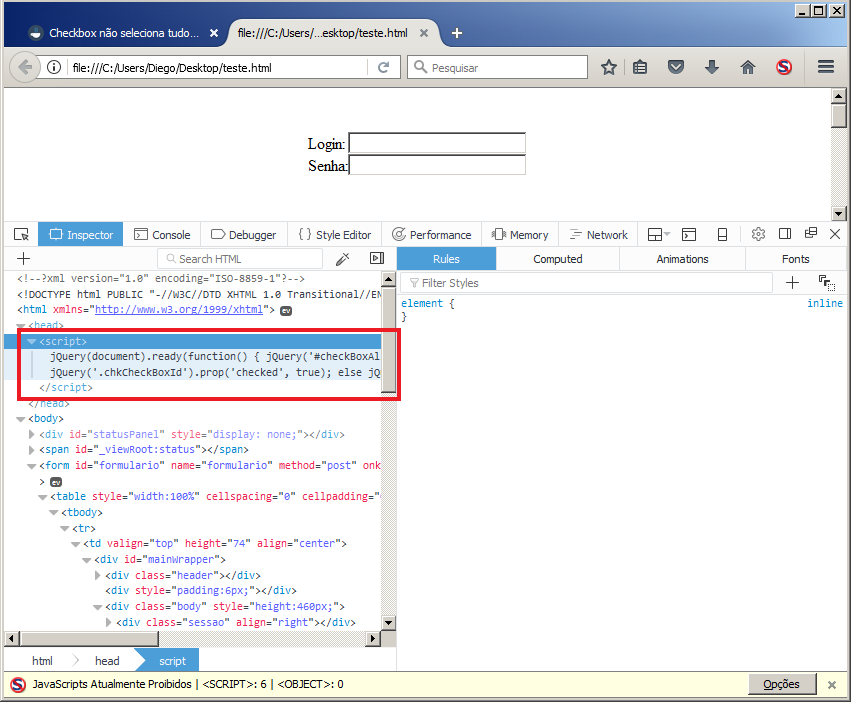Select head in the breadcrumb bar
The width and height of the screenshot is (851, 702).
(107, 661)
